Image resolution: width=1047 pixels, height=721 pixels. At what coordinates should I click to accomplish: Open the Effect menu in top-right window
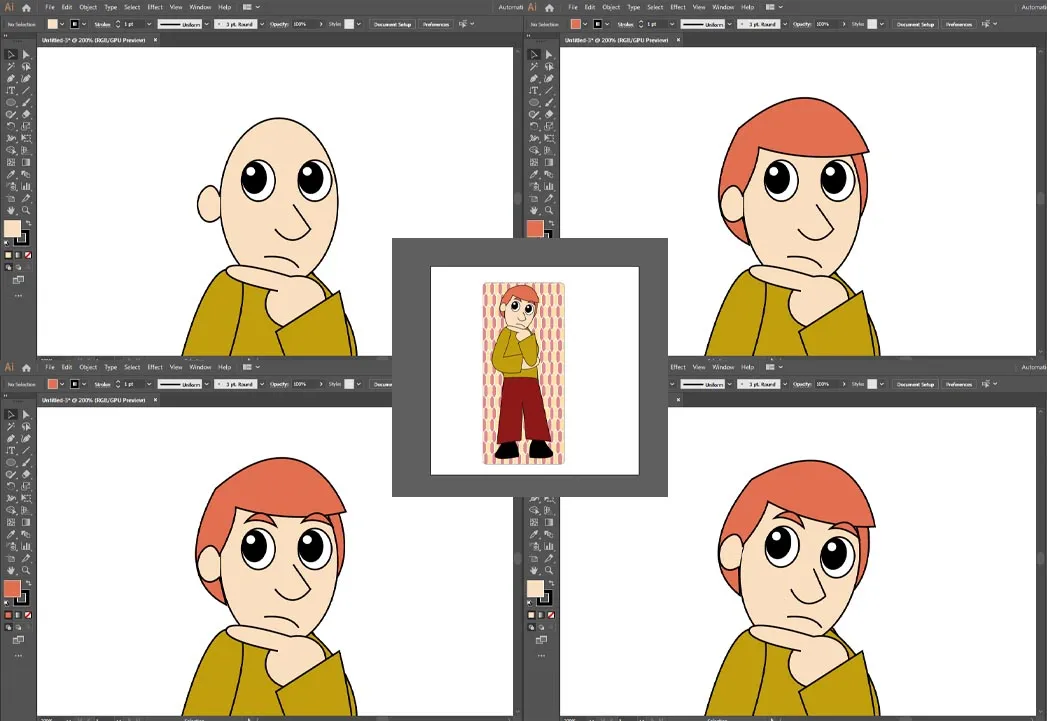pyautogui.click(x=678, y=7)
